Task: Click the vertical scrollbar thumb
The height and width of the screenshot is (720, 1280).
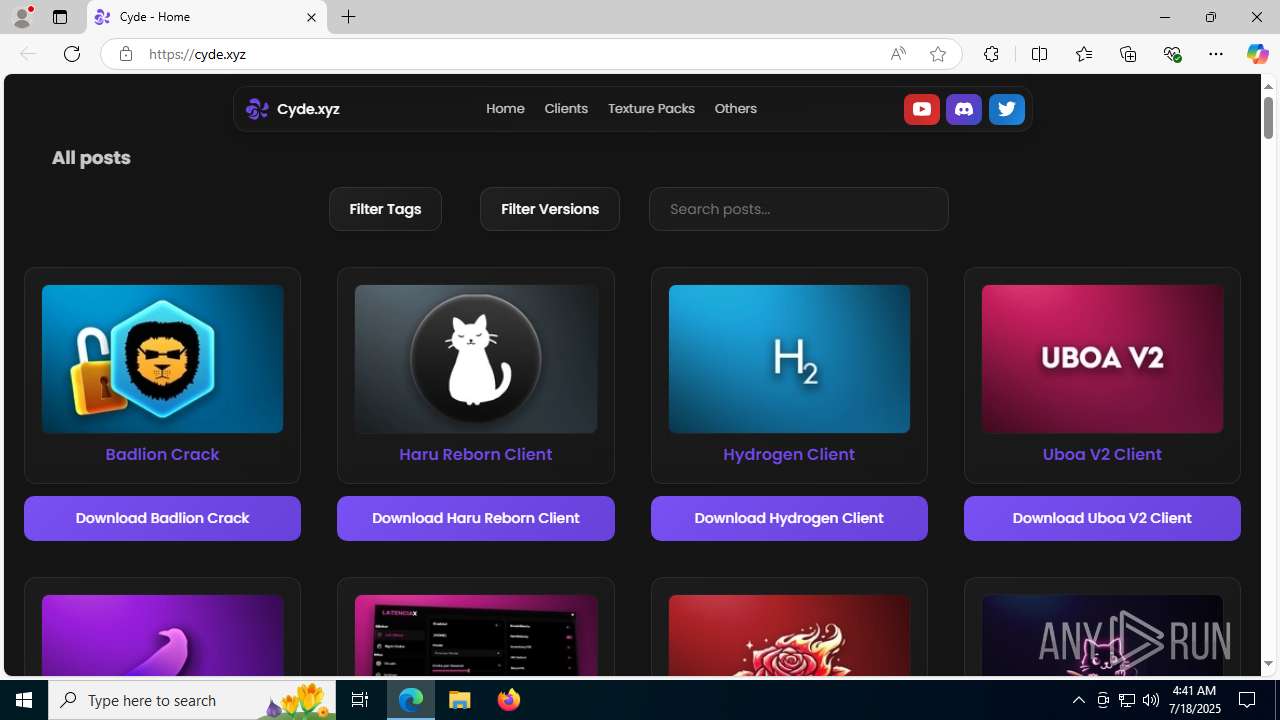Action: coord(1268,117)
